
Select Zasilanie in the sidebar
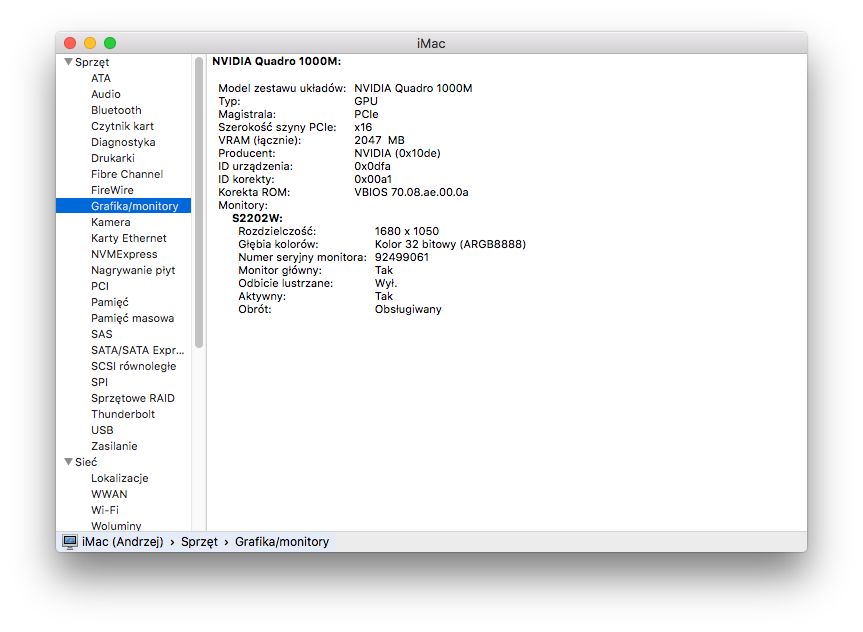click(x=114, y=445)
